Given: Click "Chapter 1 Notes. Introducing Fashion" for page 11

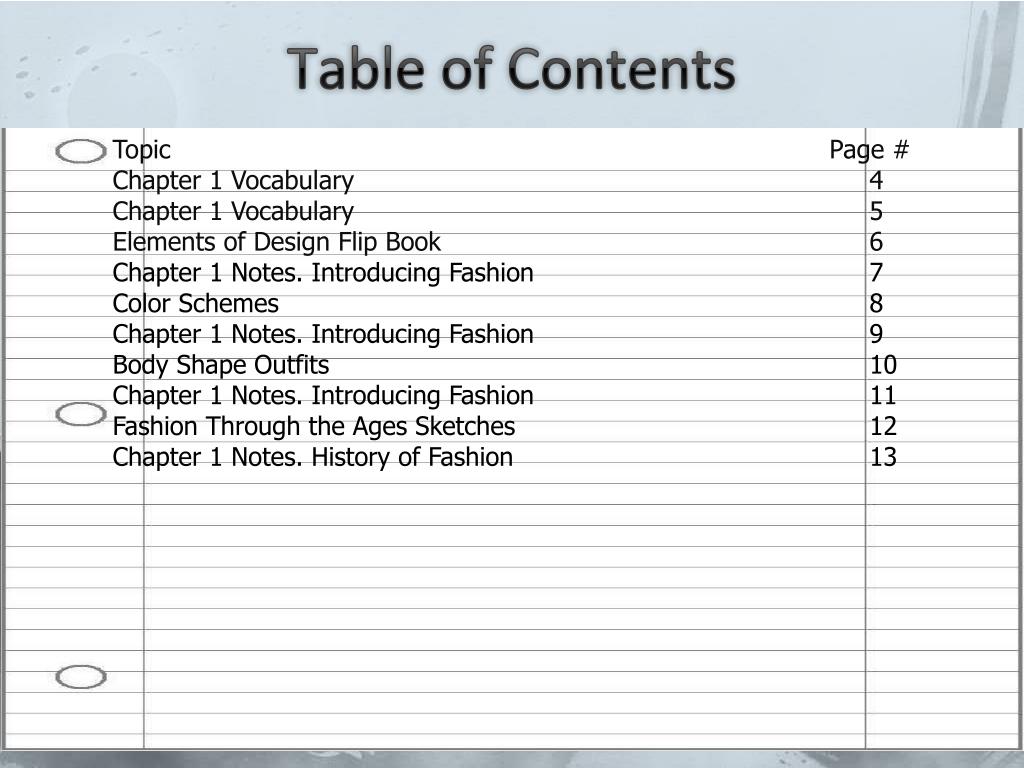Looking at the screenshot, I should click(x=323, y=396).
